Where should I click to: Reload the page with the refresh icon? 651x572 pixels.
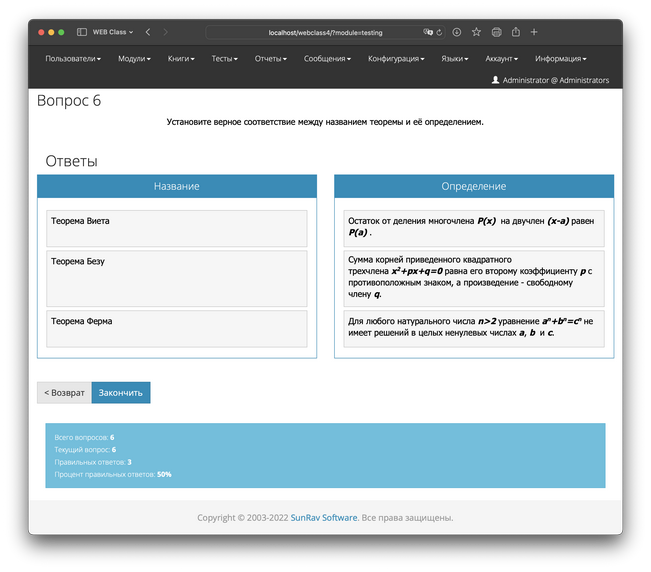(x=439, y=32)
